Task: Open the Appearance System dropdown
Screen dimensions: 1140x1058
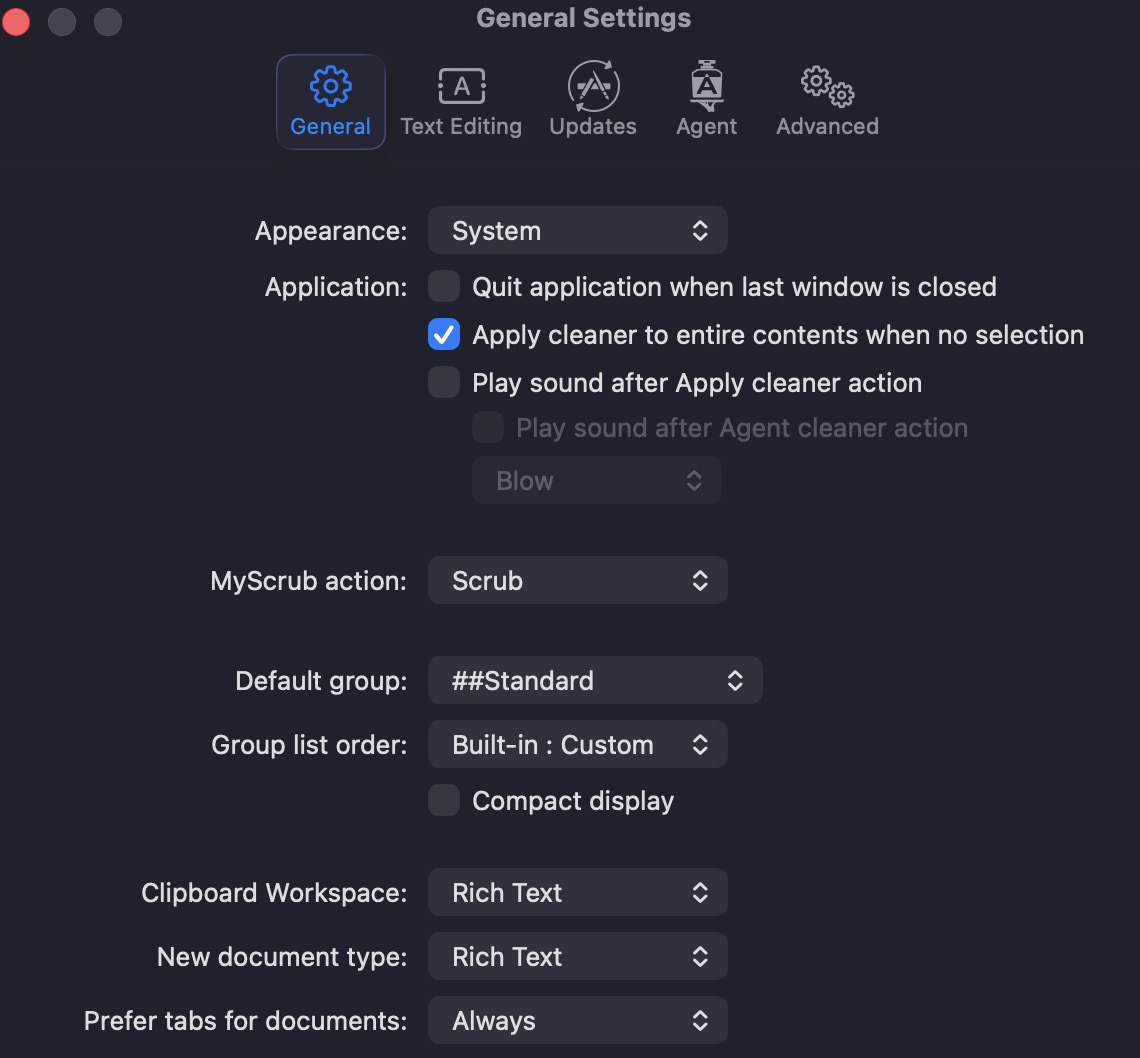Action: coord(577,231)
